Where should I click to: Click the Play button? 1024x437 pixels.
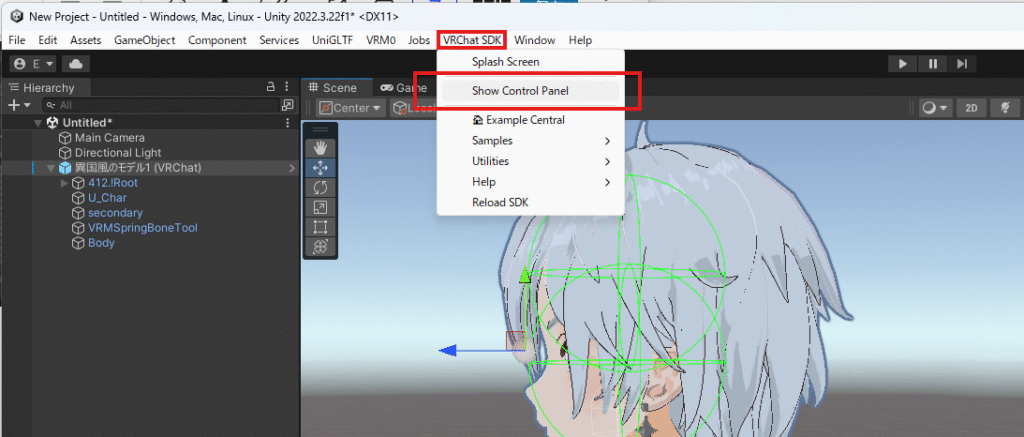coord(903,64)
